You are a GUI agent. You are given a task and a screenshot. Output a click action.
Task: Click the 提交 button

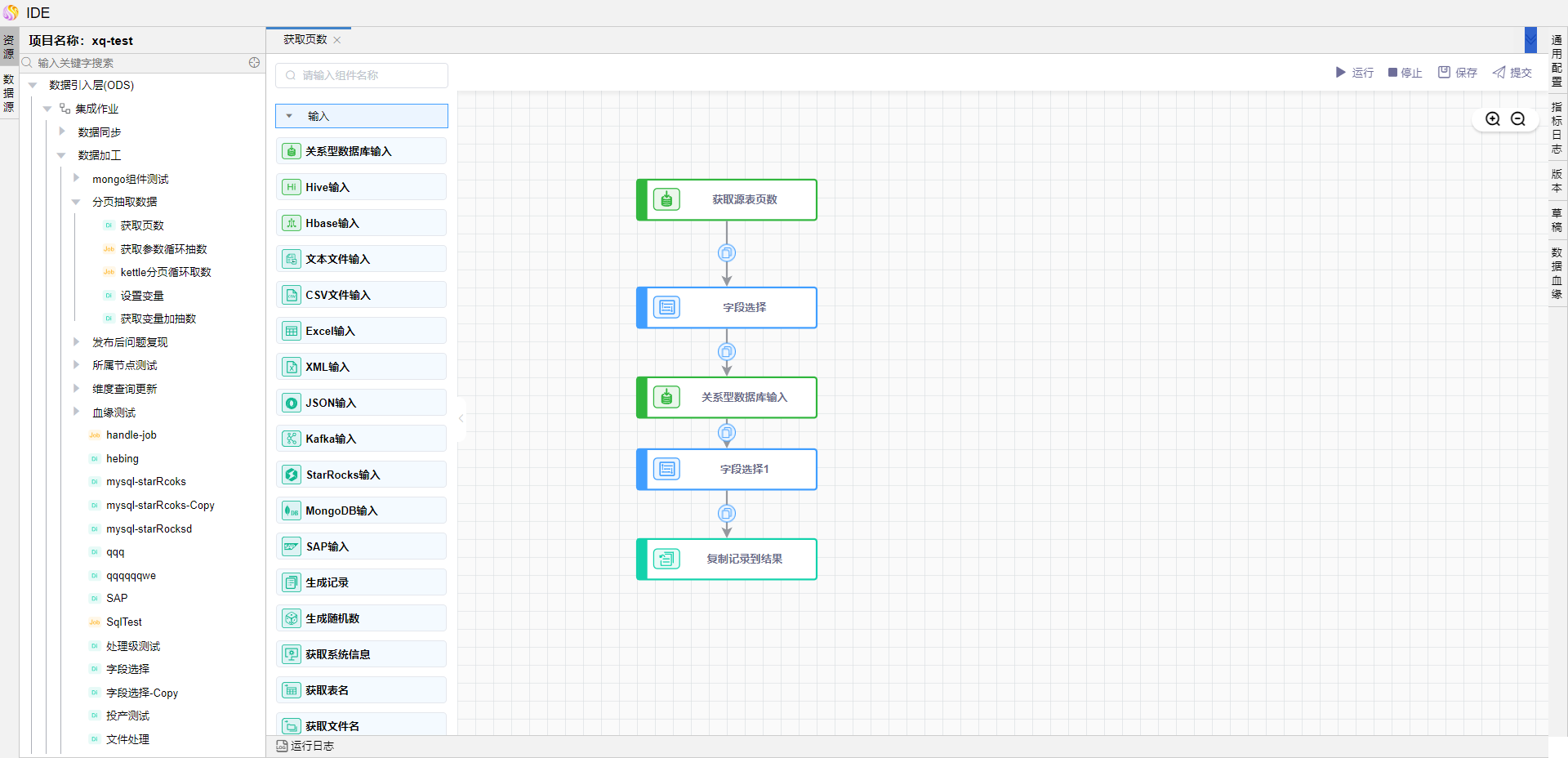coord(1512,73)
